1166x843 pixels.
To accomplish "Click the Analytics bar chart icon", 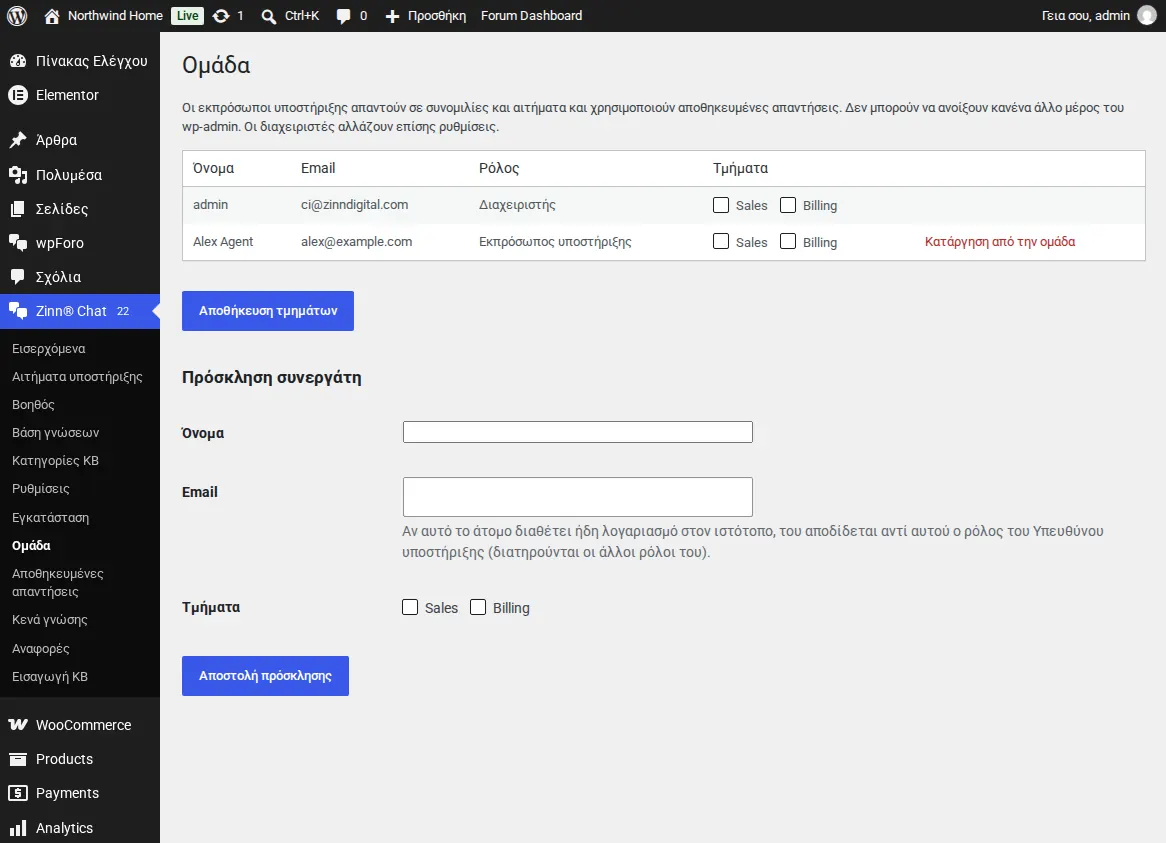I will pyautogui.click(x=18, y=827).
